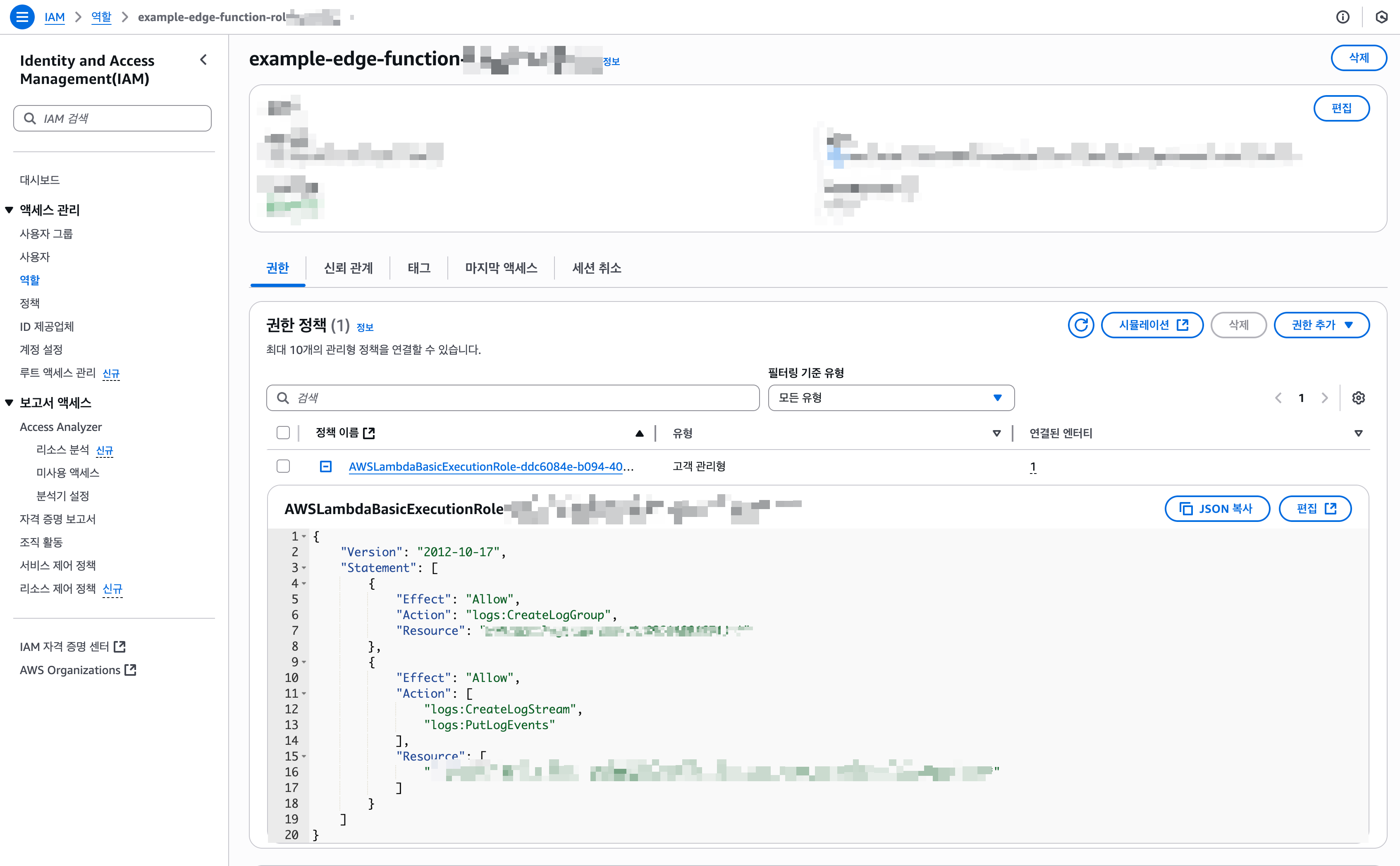The image size is (1400, 866).
Task: Open the hamburger navigation menu
Action: tap(22, 17)
